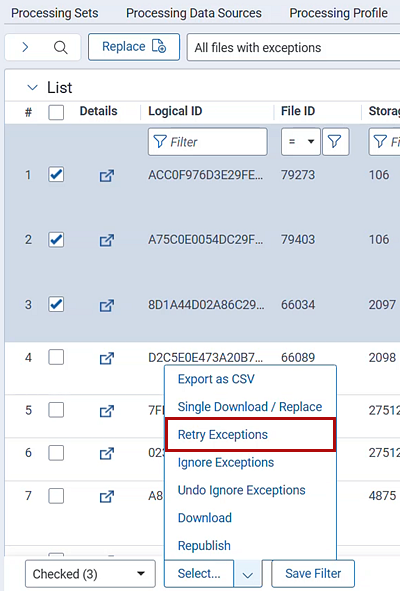Click File ID 66034 cell
The image size is (400, 591).
(298, 305)
